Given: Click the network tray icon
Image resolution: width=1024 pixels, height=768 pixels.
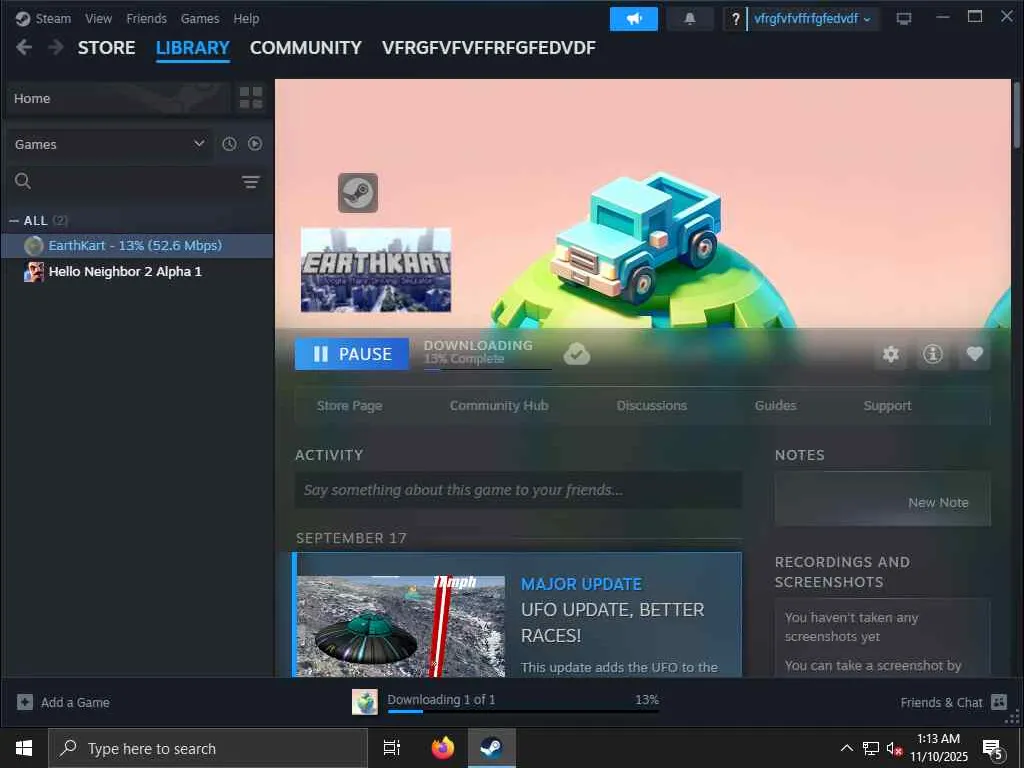Looking at the screenshot, I should [x=871, y=748].
